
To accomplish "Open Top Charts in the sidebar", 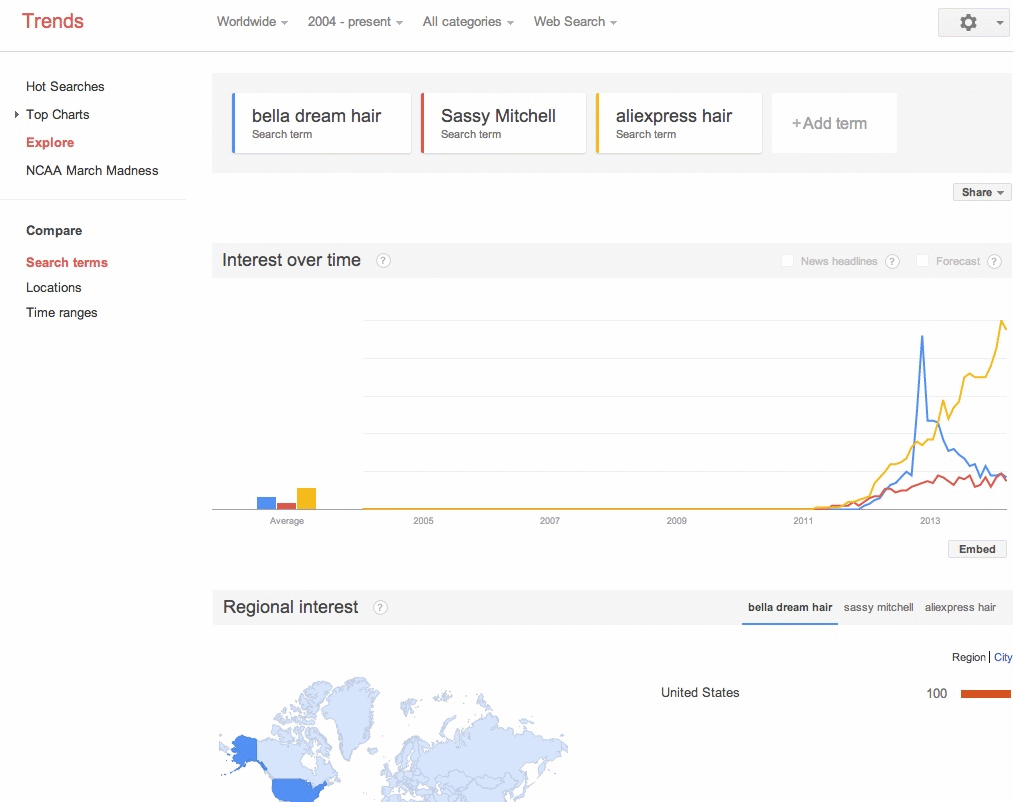I will (57, 114).
